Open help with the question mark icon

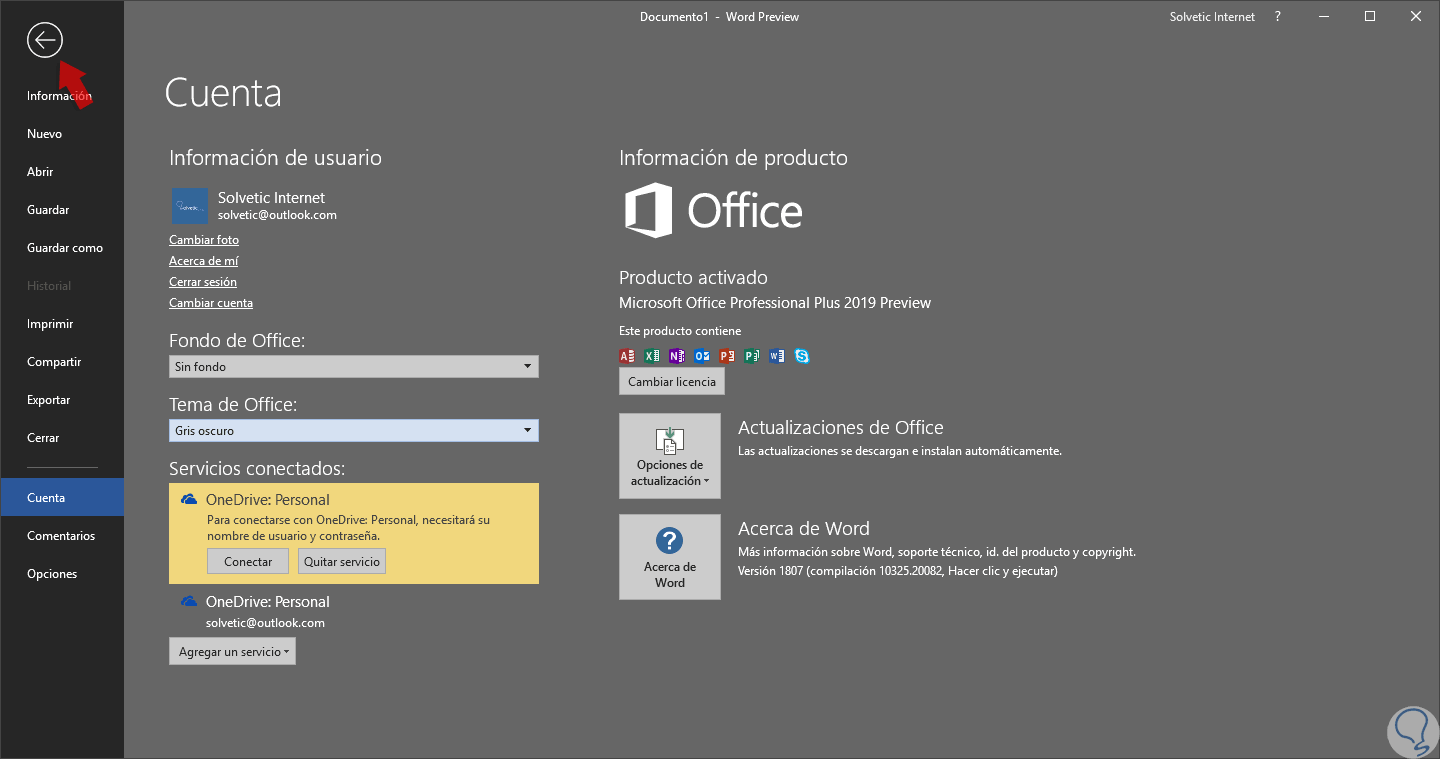coord(1278,17)
